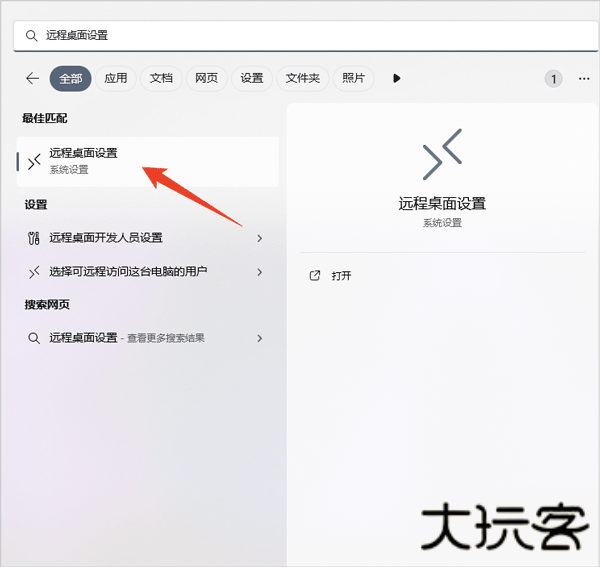Open the three-dots more options menu
This screenshot has width=600, height=567.
(x=584, y=78)
